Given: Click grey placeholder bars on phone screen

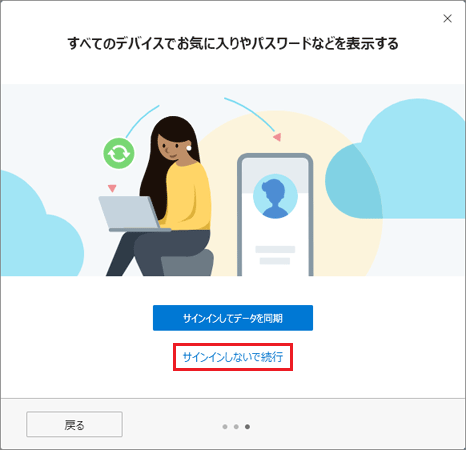Looking at the screenshot, I should pyautogui.click(x=275, y=255).
